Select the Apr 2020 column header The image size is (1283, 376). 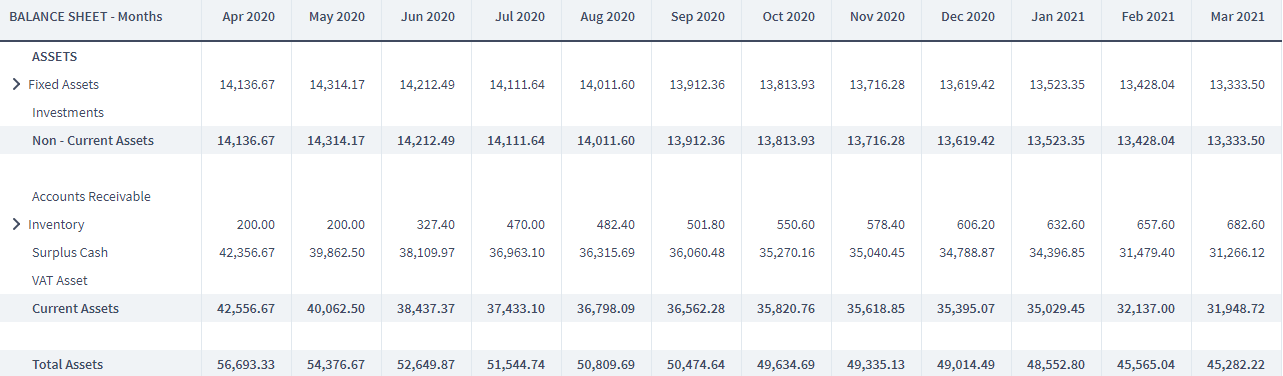(x=247, y=17)
